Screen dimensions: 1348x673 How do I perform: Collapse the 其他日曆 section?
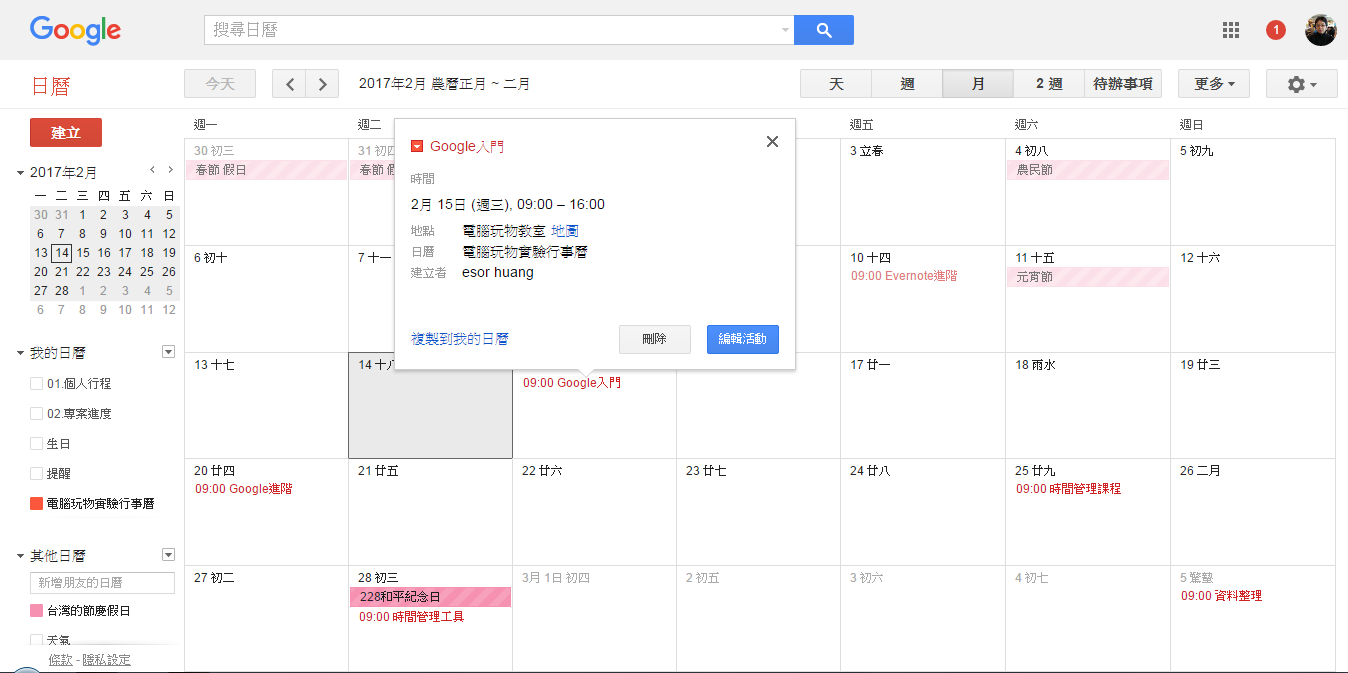coord(20,556)
